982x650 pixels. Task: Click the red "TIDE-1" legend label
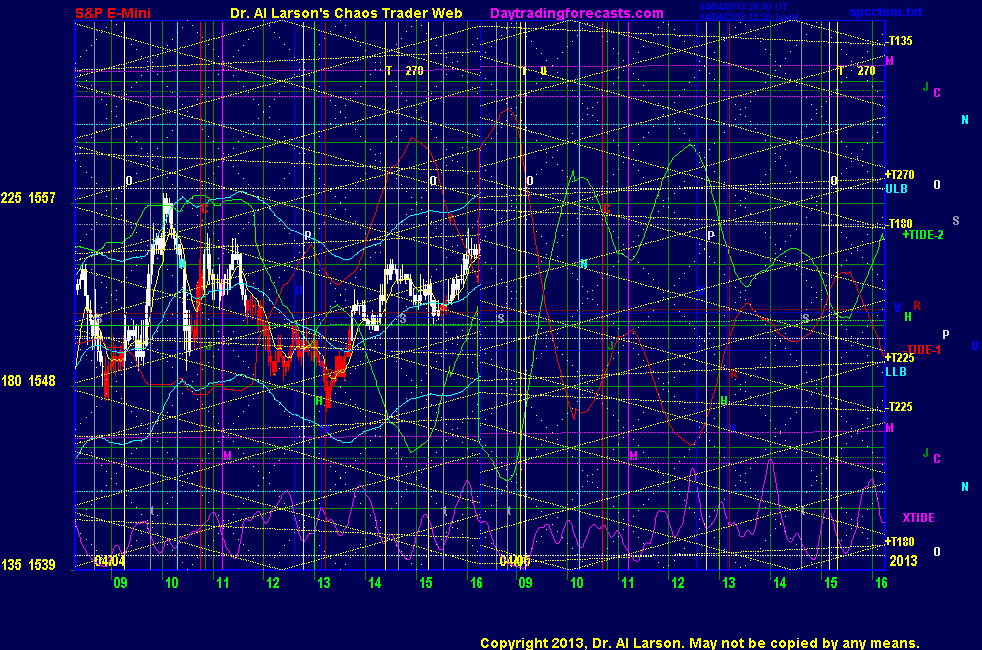tap(924, 349)
